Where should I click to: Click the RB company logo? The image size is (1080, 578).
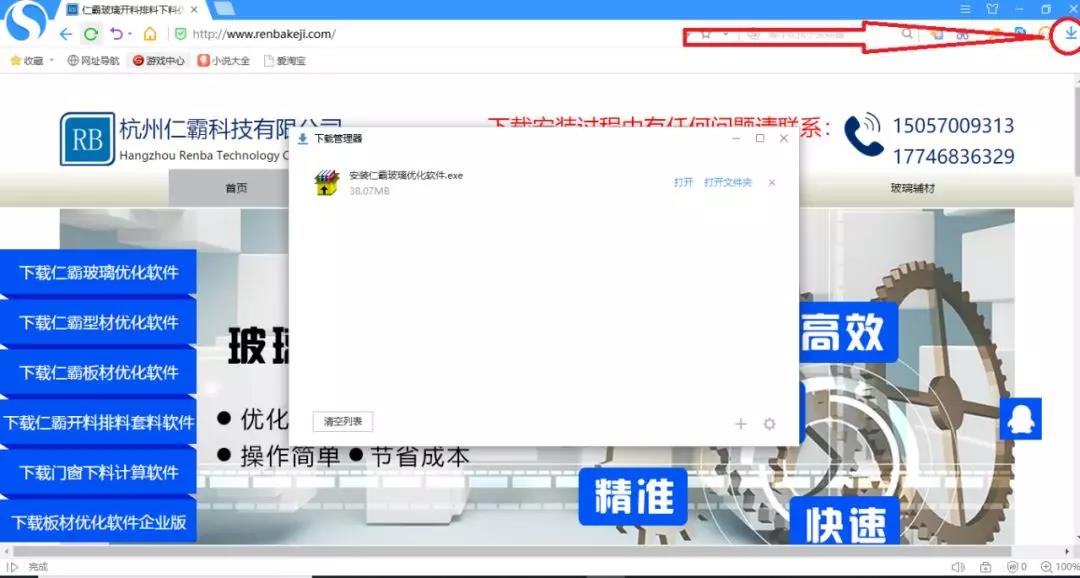(x=87, y=139)
